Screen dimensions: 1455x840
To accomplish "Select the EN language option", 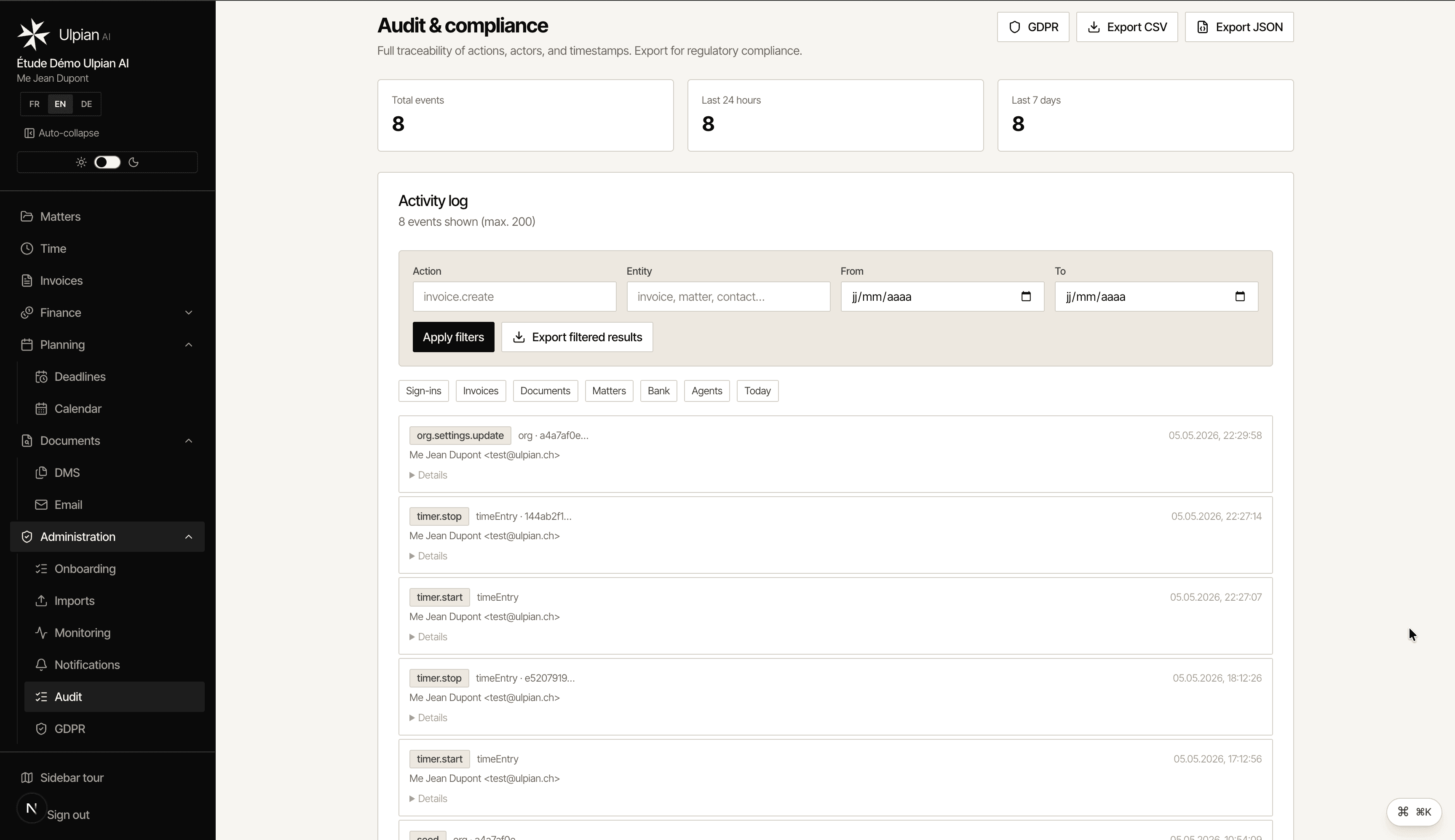I will (60, 104).
